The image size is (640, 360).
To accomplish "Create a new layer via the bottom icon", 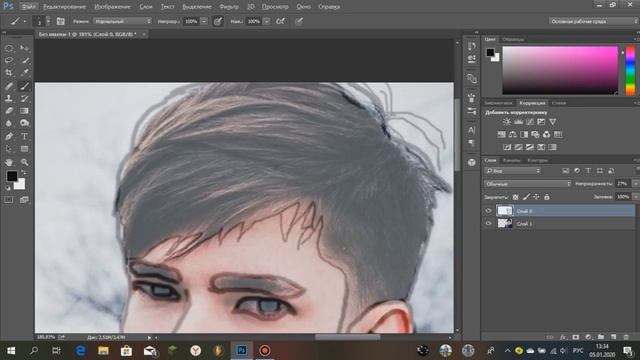I will pyautogui.click(x=613, y=337).
